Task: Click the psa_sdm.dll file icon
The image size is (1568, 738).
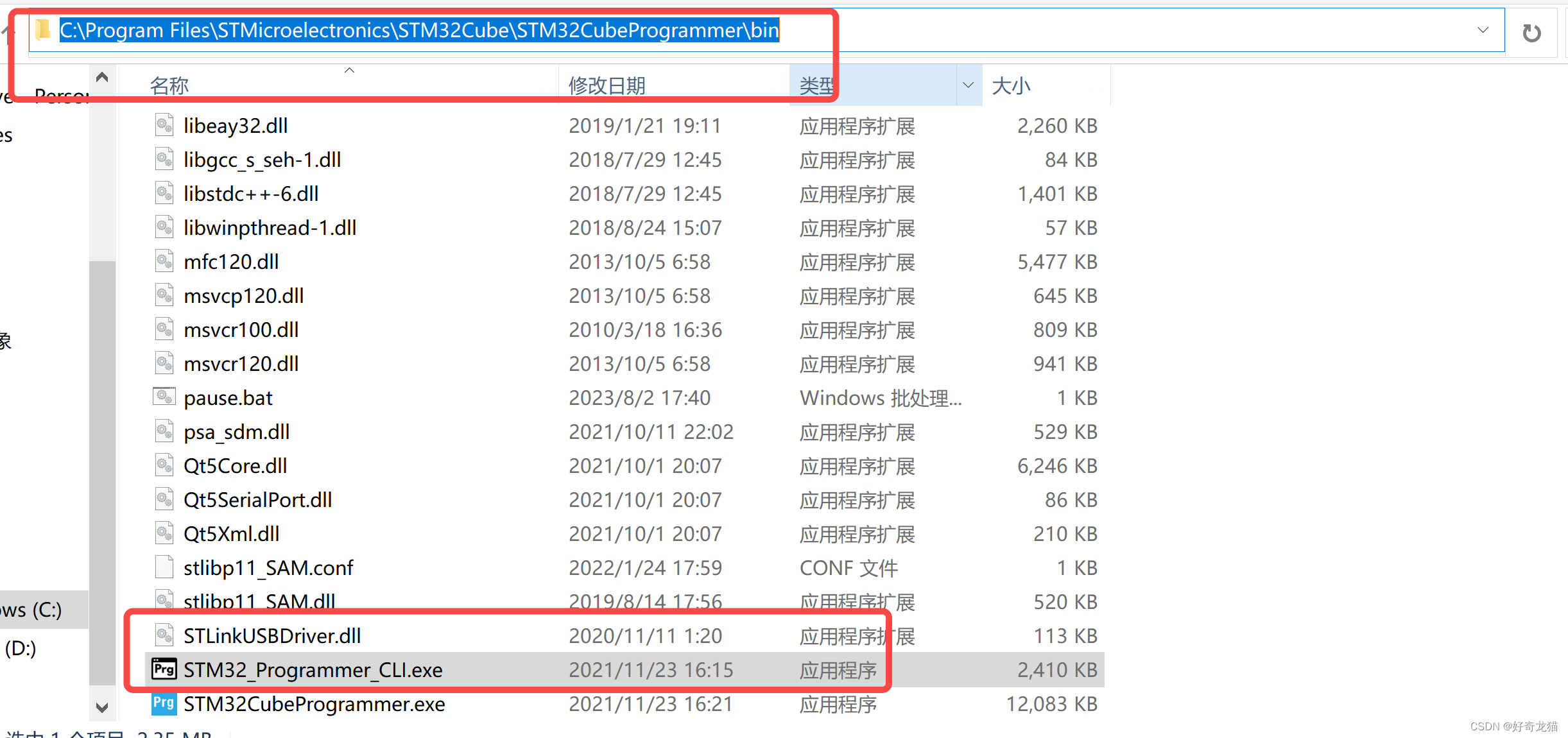Action: (164, 431)
